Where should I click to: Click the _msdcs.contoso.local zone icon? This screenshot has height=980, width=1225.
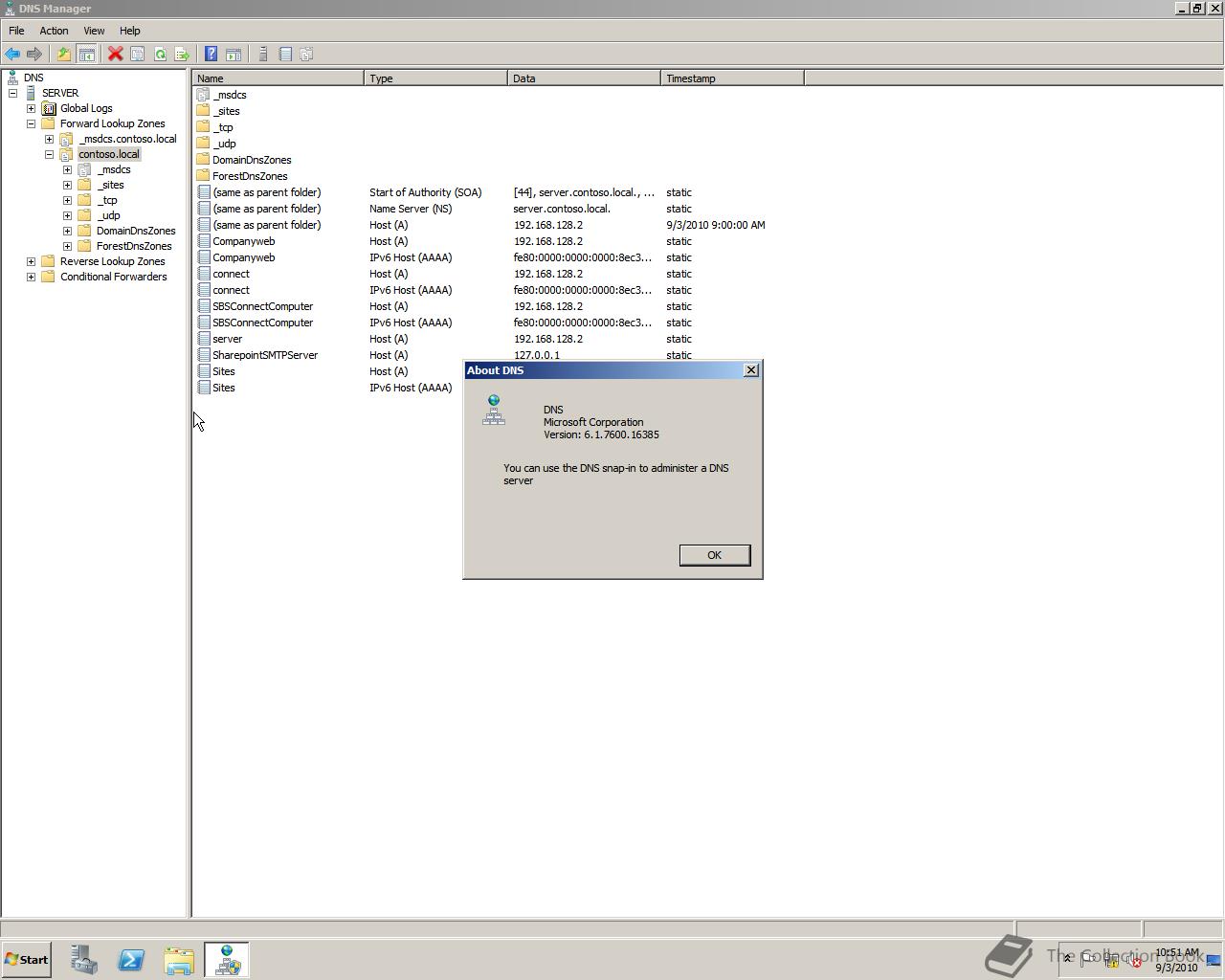(67, 139)
